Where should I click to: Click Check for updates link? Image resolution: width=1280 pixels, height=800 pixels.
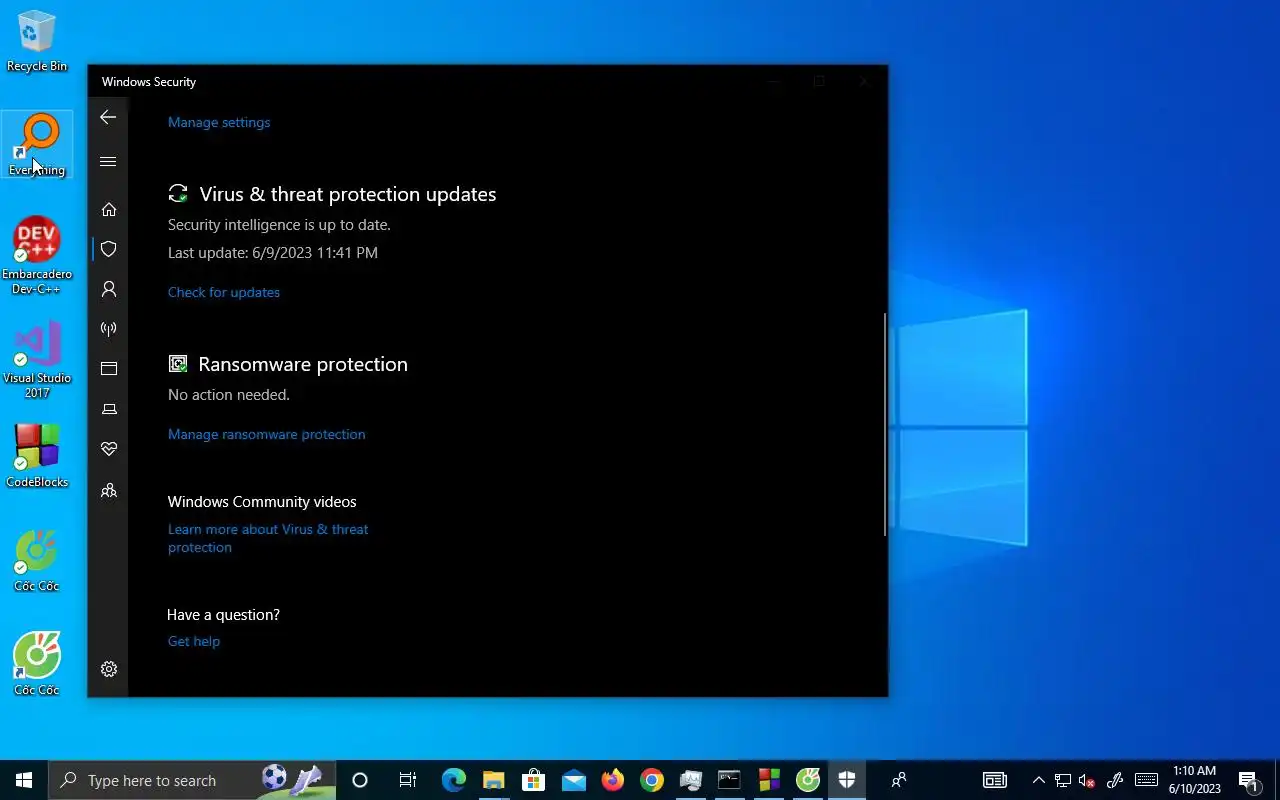click(224, 292)
